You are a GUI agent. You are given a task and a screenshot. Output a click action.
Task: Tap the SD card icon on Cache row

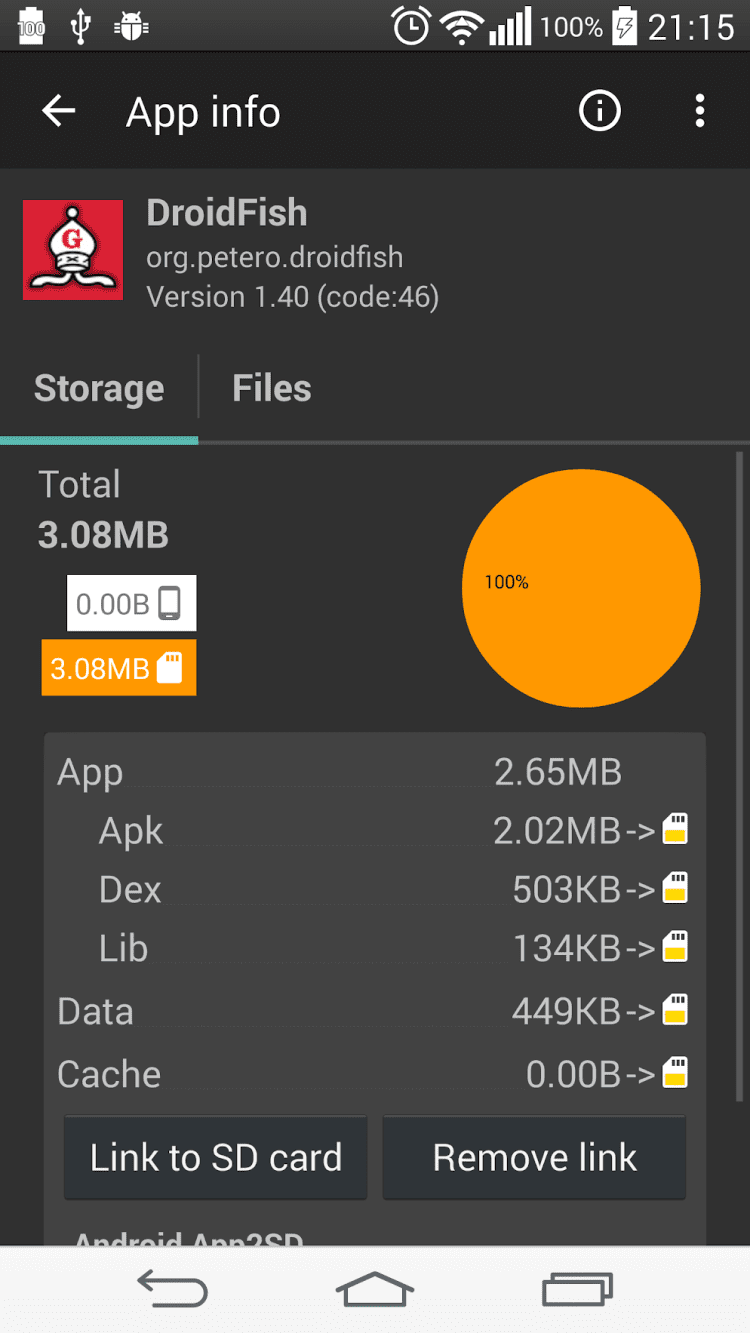tap(676, 1074)
